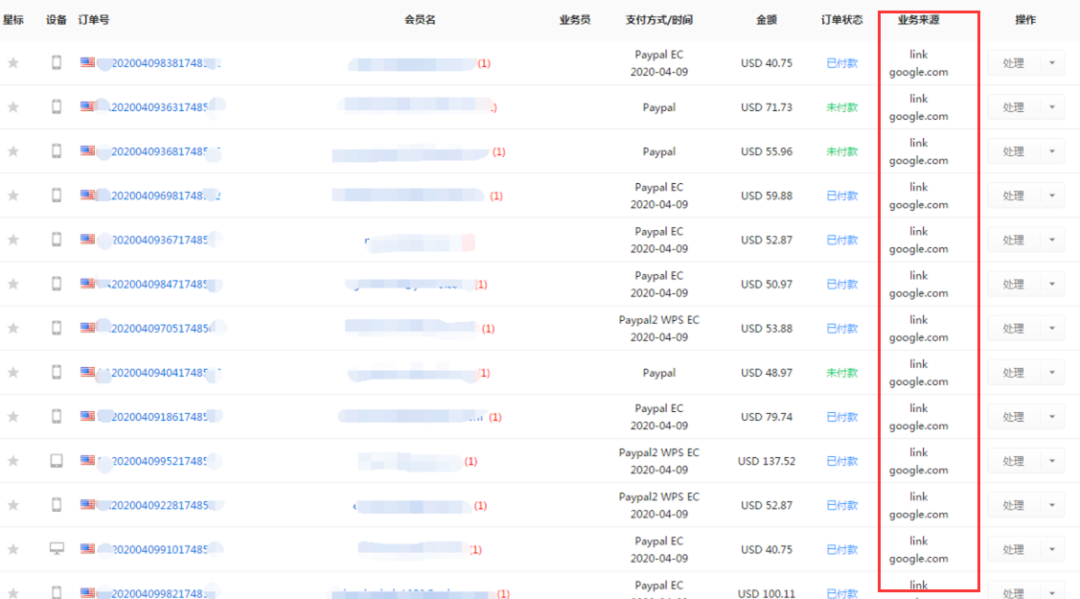The width and height of the screenshot is (1080, 599).
Task: Click desktop monitor device icon in order list
Action: coord(56,549)
